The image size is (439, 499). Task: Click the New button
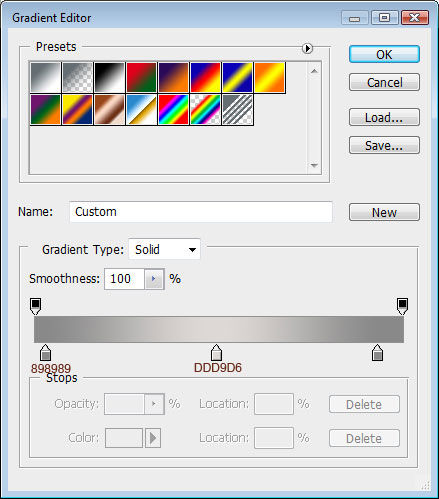[x=384, y=212]
